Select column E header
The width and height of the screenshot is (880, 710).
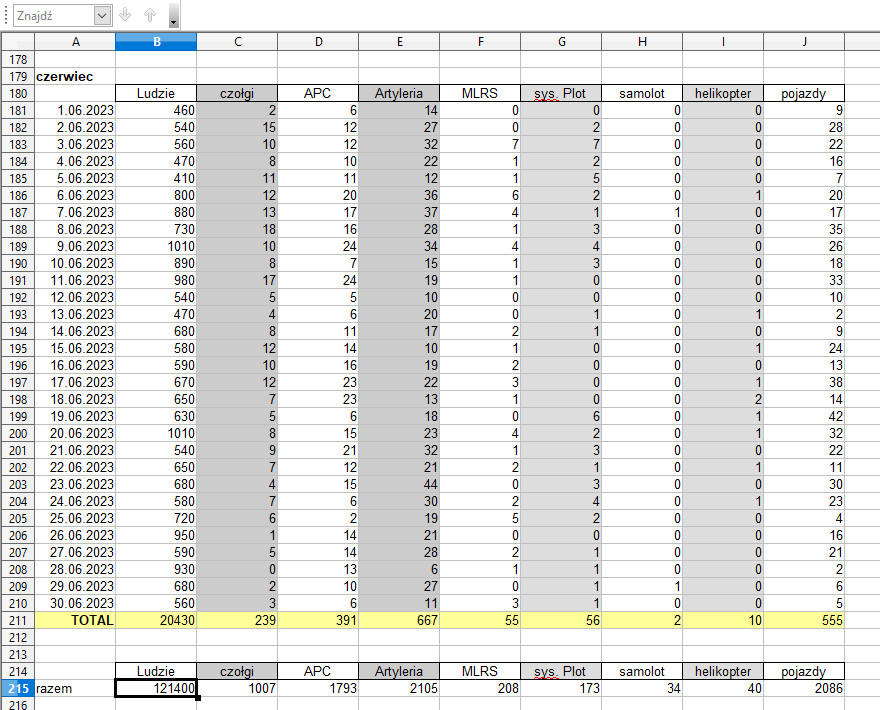pos(399,42)
